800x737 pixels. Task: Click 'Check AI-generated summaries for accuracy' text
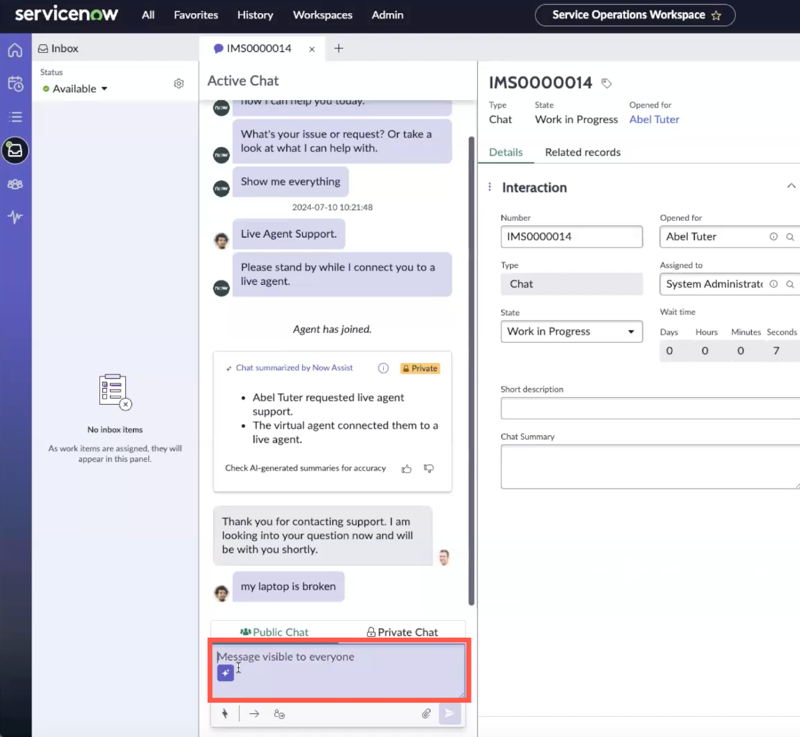306,468
